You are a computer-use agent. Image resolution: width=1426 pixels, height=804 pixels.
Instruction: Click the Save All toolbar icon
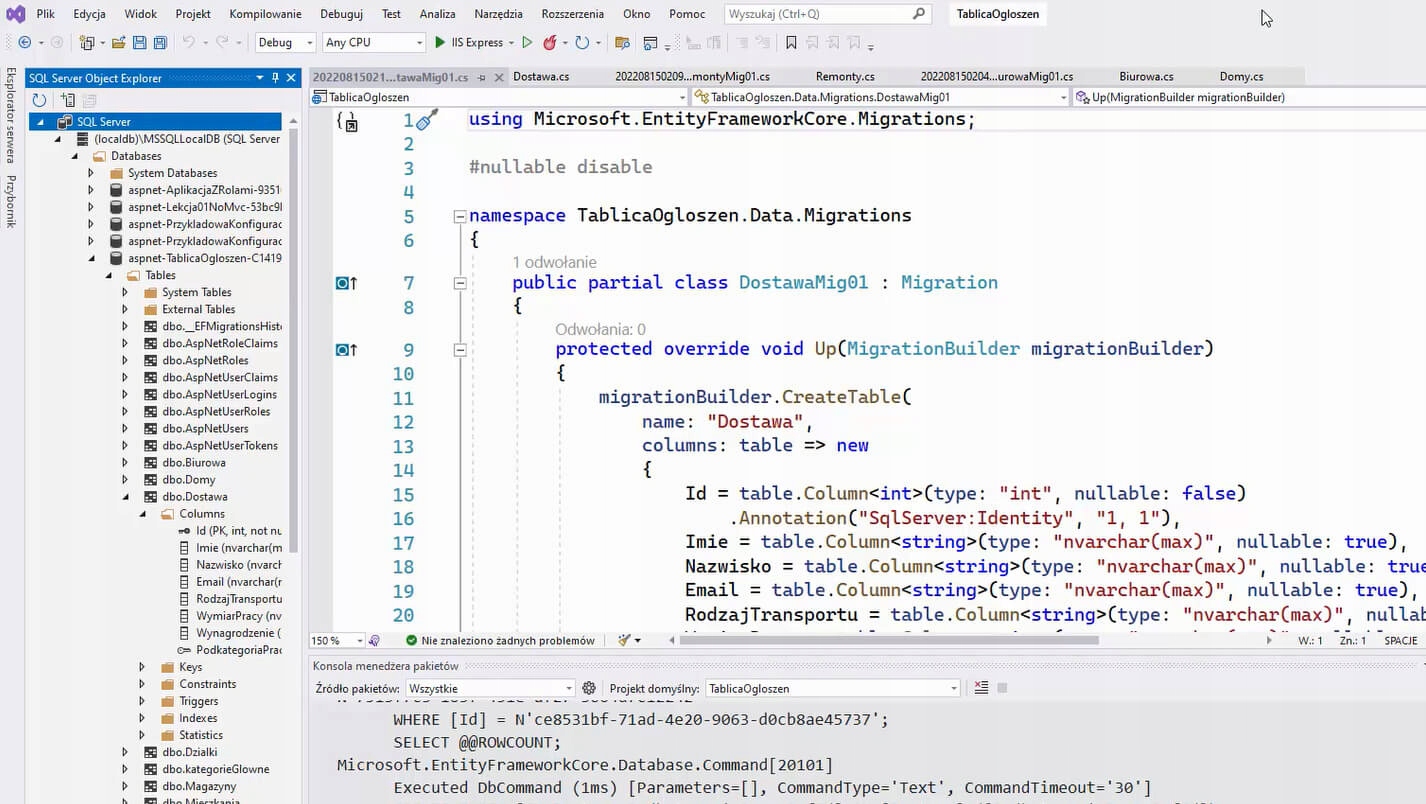coord(160,43)
